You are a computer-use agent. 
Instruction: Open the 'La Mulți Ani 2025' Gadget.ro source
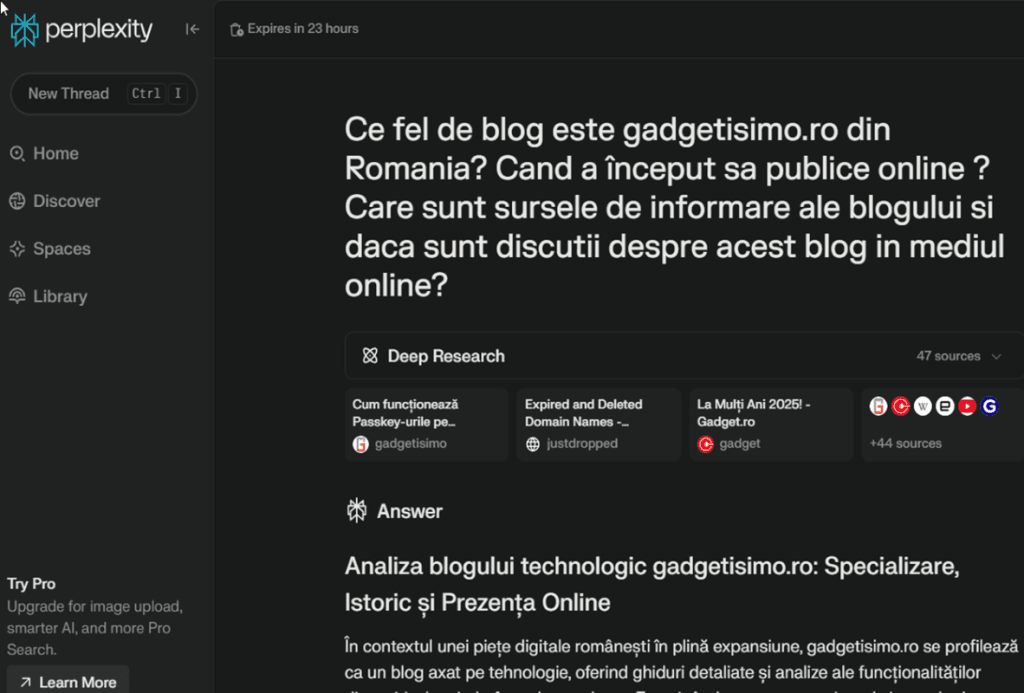pyautogui.click(x=771, y=425)
